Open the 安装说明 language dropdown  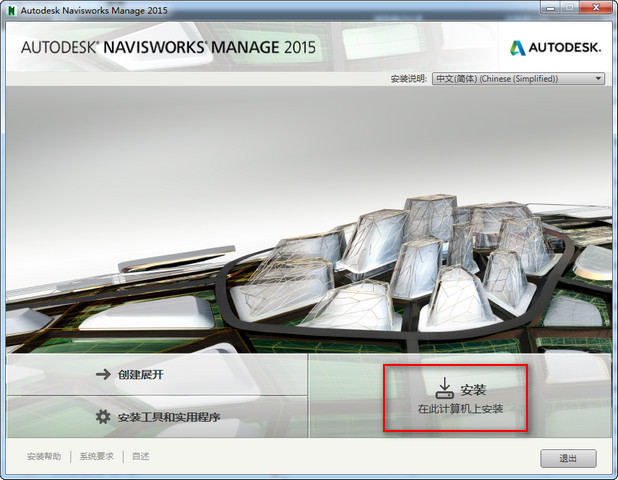tap(518, 78)
